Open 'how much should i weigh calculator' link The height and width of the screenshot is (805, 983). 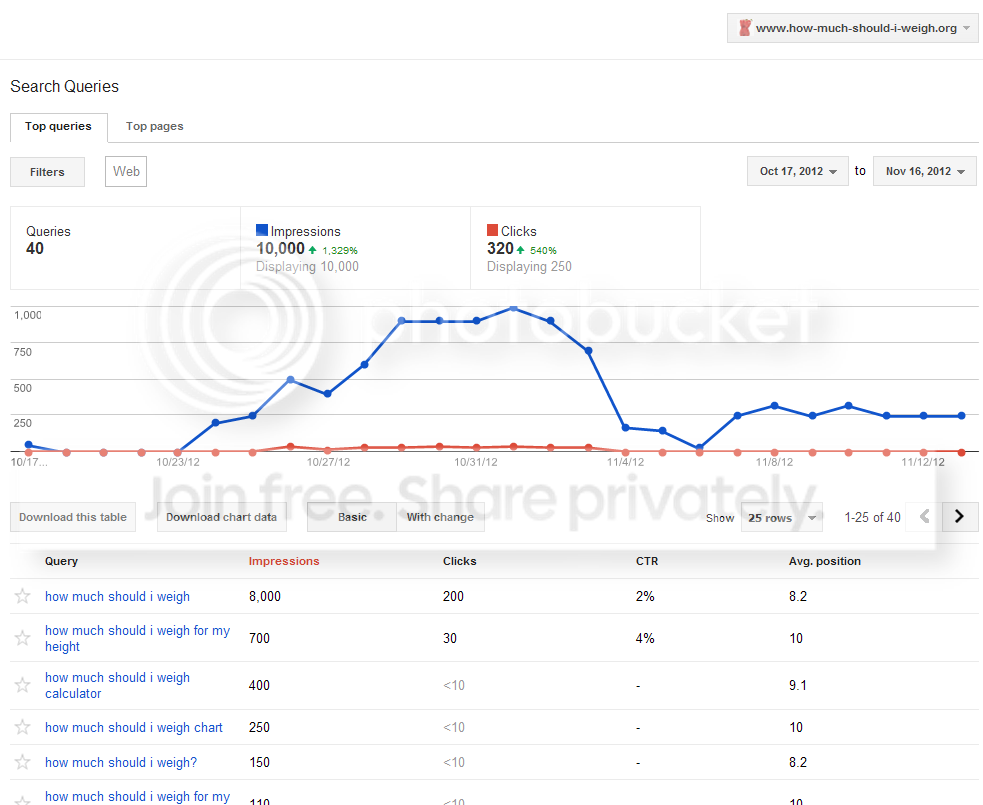(x=117, y=685)
